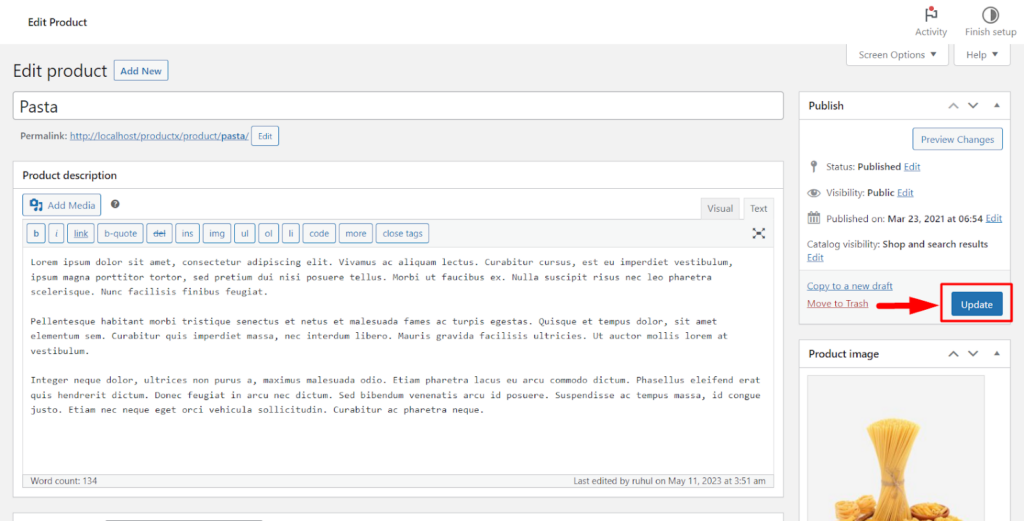The height and width of the screenshot is (521, 1024).
Task: Click Copy to a new draft
Action: (850, 286)
